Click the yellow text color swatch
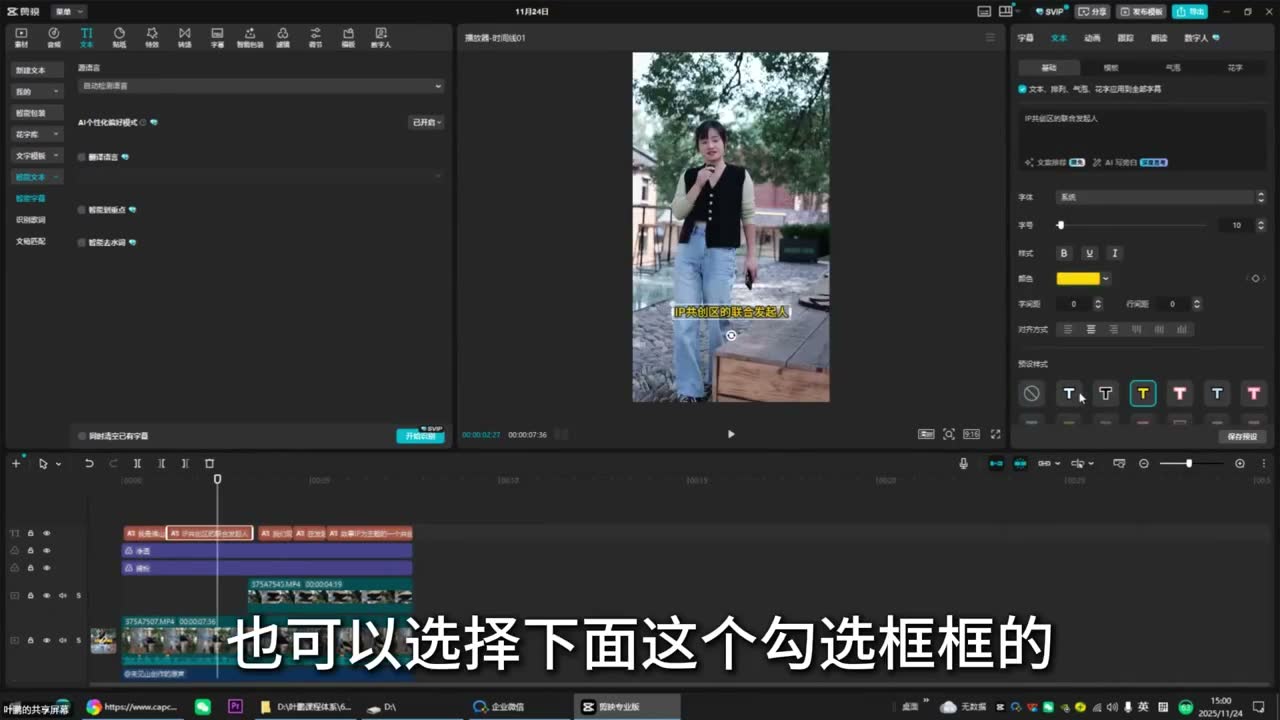Viewport: 1280px width, 720px height. pyautogui.click(x=1078, y=279)
